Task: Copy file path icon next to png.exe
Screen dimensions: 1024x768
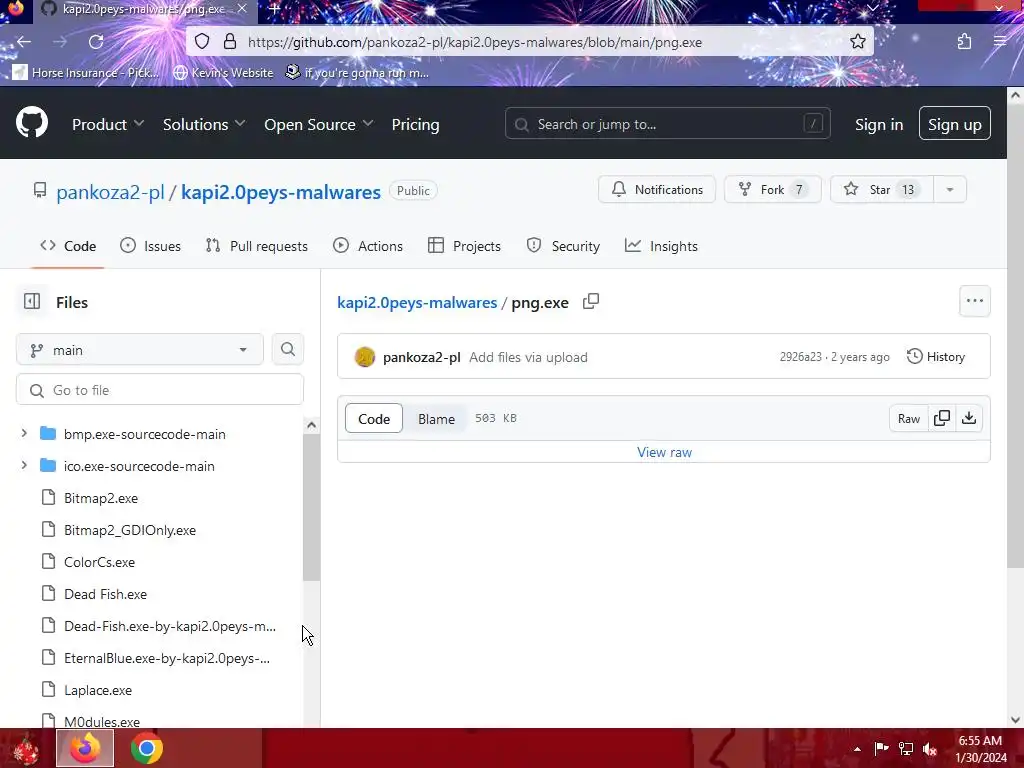Action: (590, 301)
